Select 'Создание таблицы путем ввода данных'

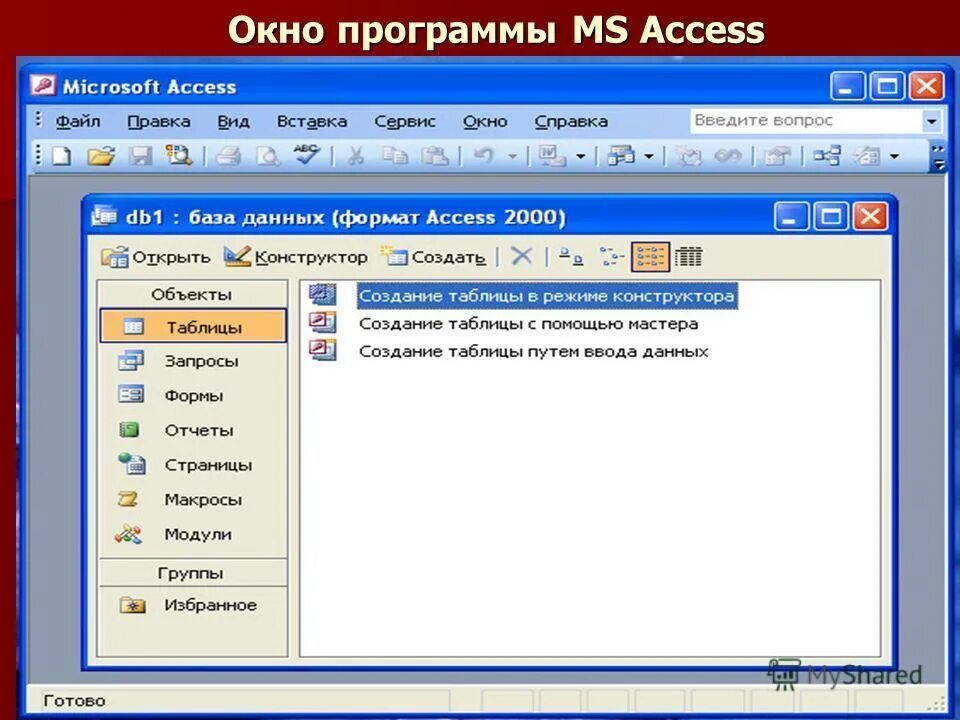533,351
